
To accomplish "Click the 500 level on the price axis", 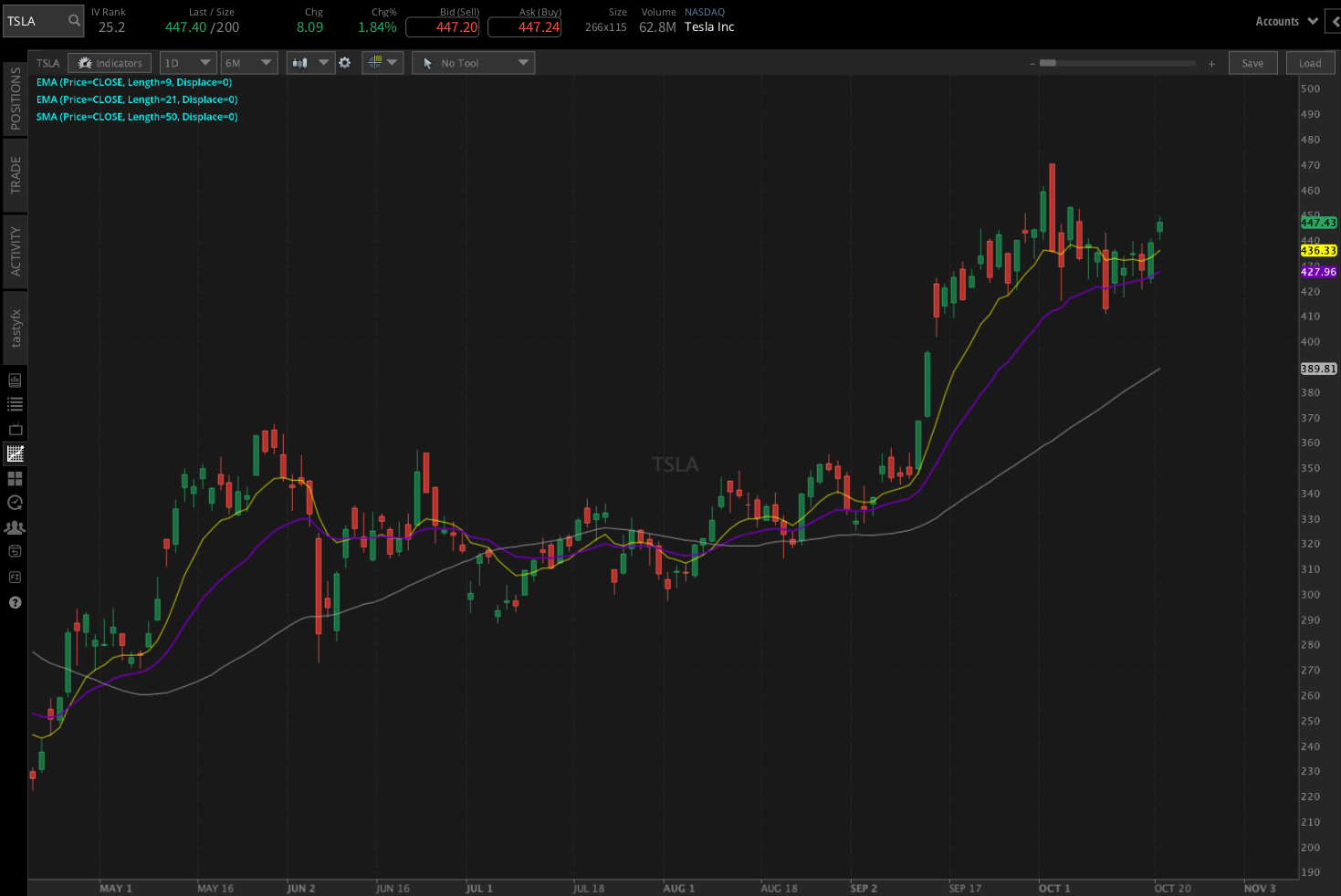I will (x=1311, y=89).
